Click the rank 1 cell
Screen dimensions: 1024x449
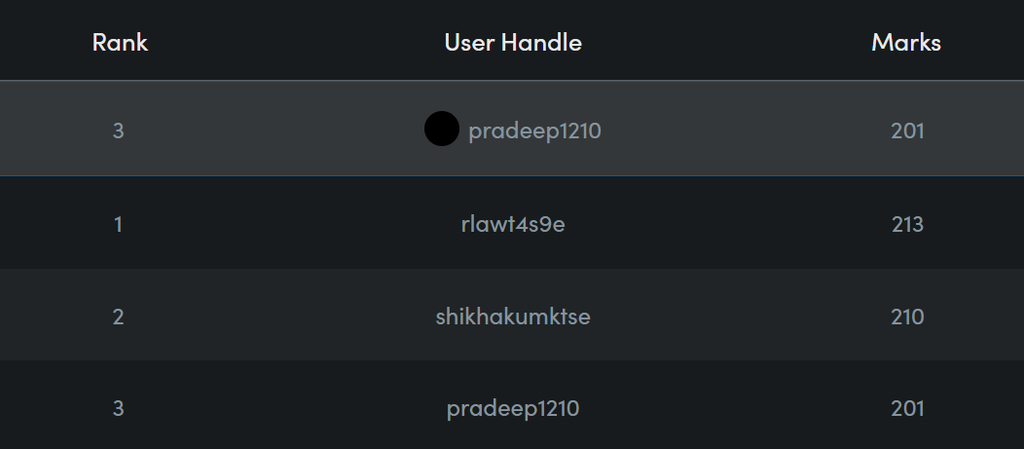click(x=118, y=224)
